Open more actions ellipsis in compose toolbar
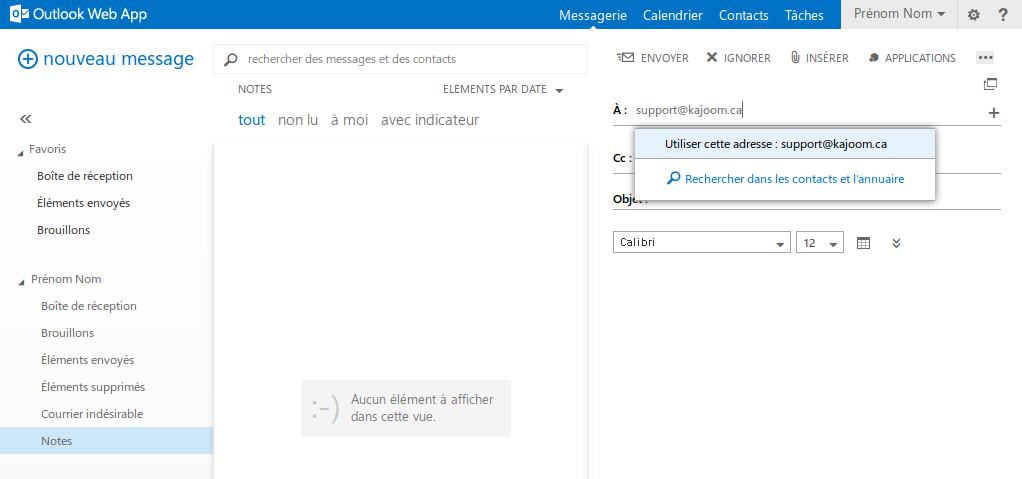The height and width of the screenshot is (479, 1022). click(x=985, y=58)
